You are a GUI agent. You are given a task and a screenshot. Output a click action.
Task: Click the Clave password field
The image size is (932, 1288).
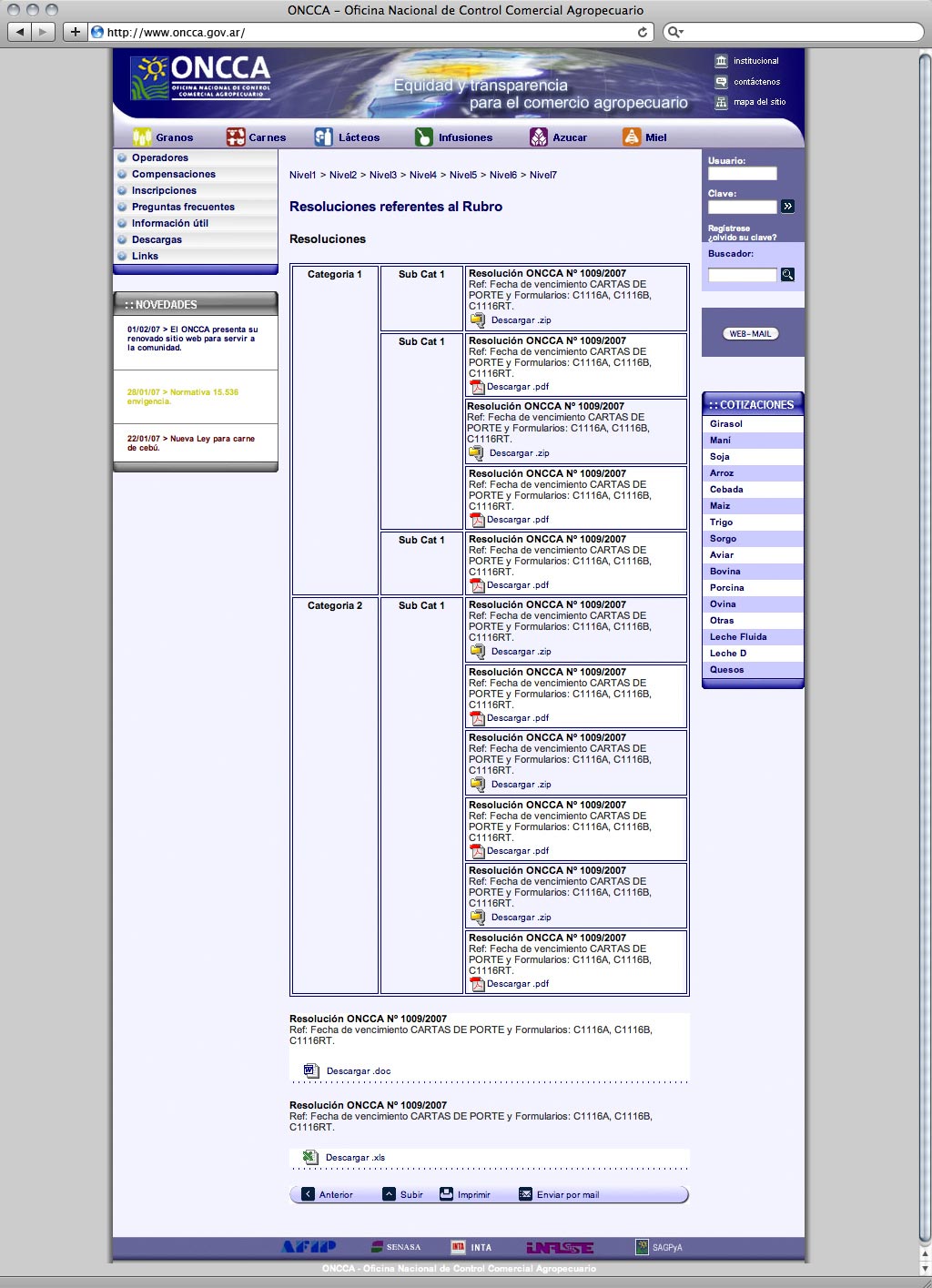743,207
